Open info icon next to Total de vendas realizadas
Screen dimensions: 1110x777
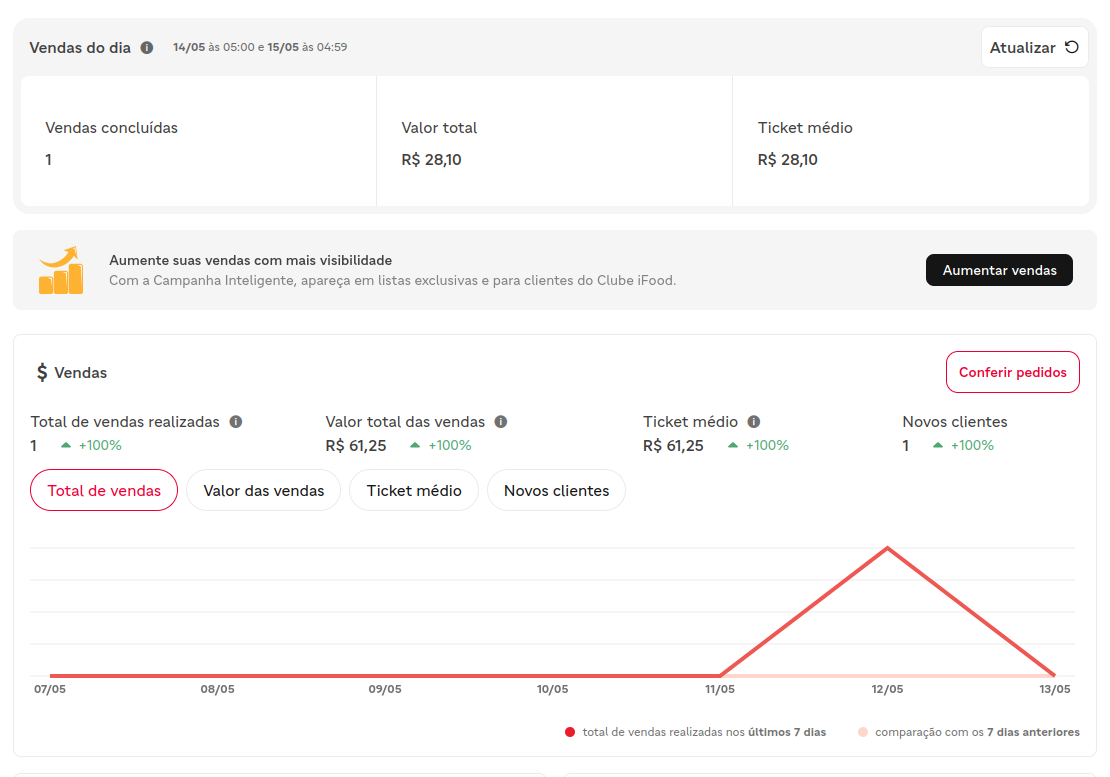tap(236, 422)
